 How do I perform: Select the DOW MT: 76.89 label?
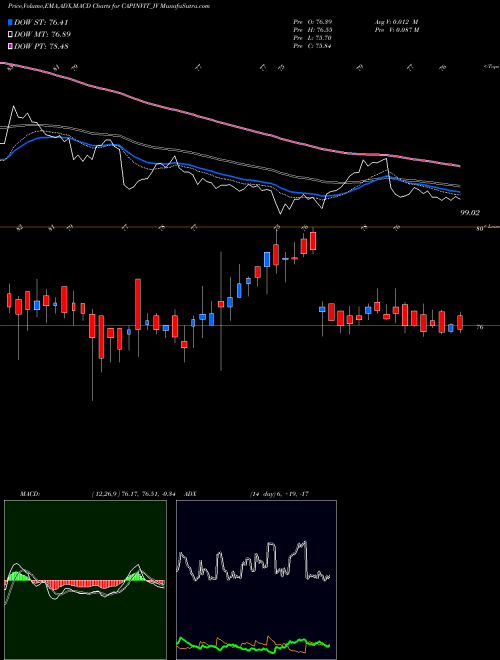(x=42, y=34)
